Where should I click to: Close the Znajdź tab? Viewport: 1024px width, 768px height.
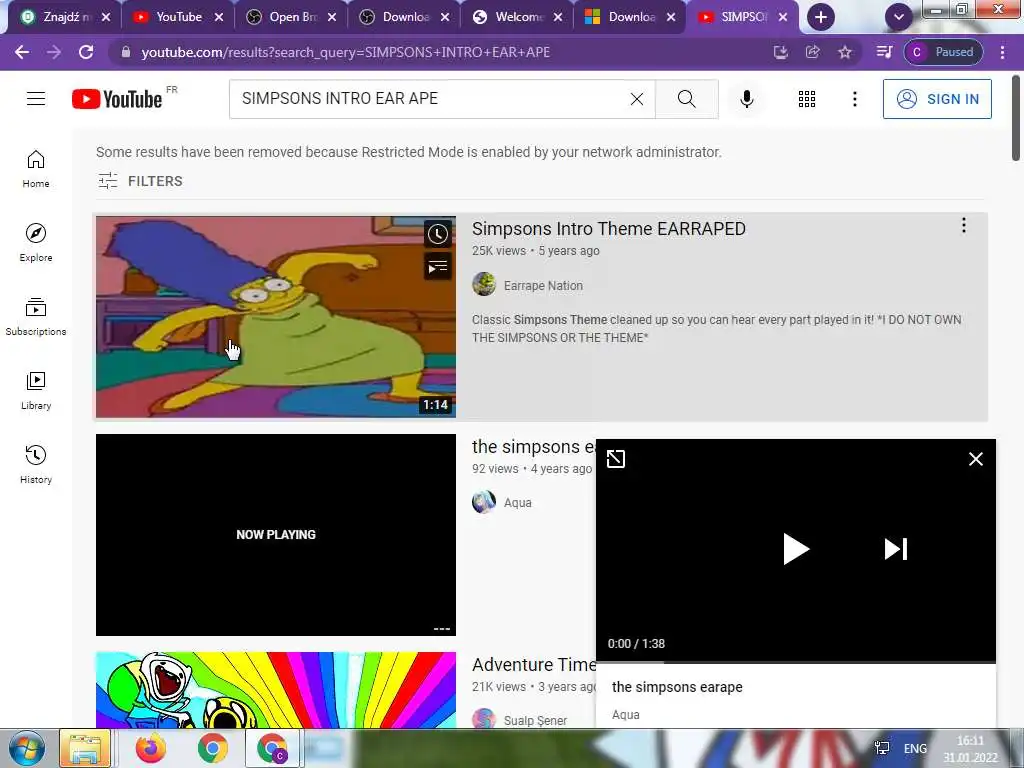click(106, 17)
